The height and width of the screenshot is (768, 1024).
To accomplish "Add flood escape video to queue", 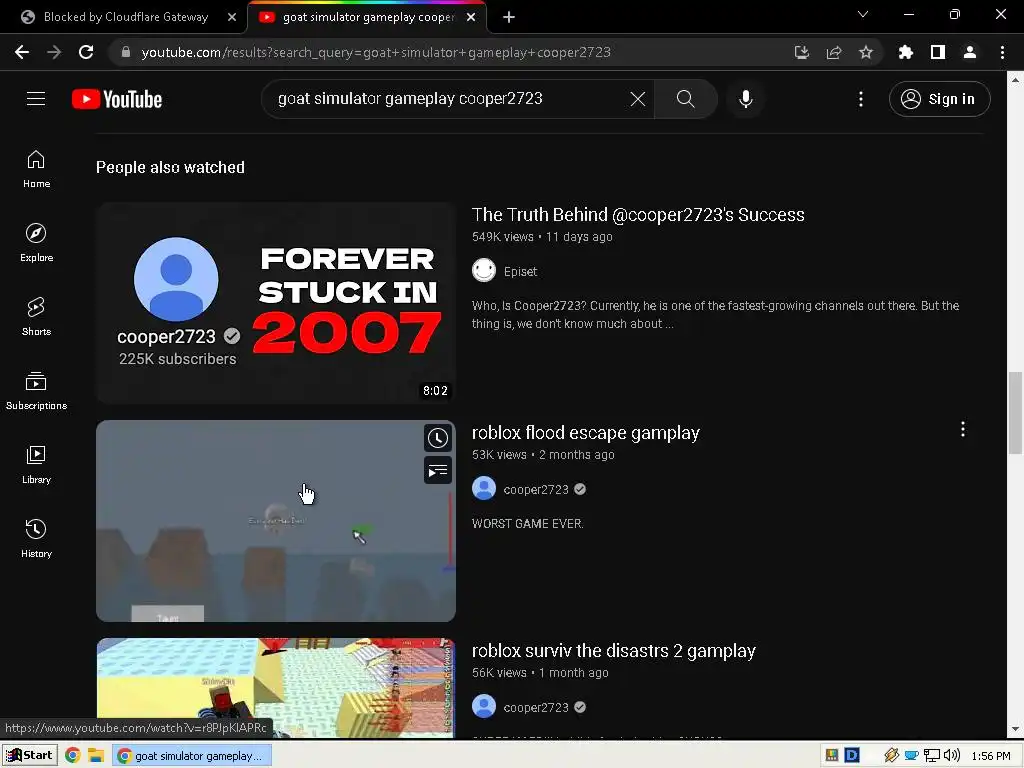I will 438,471.
